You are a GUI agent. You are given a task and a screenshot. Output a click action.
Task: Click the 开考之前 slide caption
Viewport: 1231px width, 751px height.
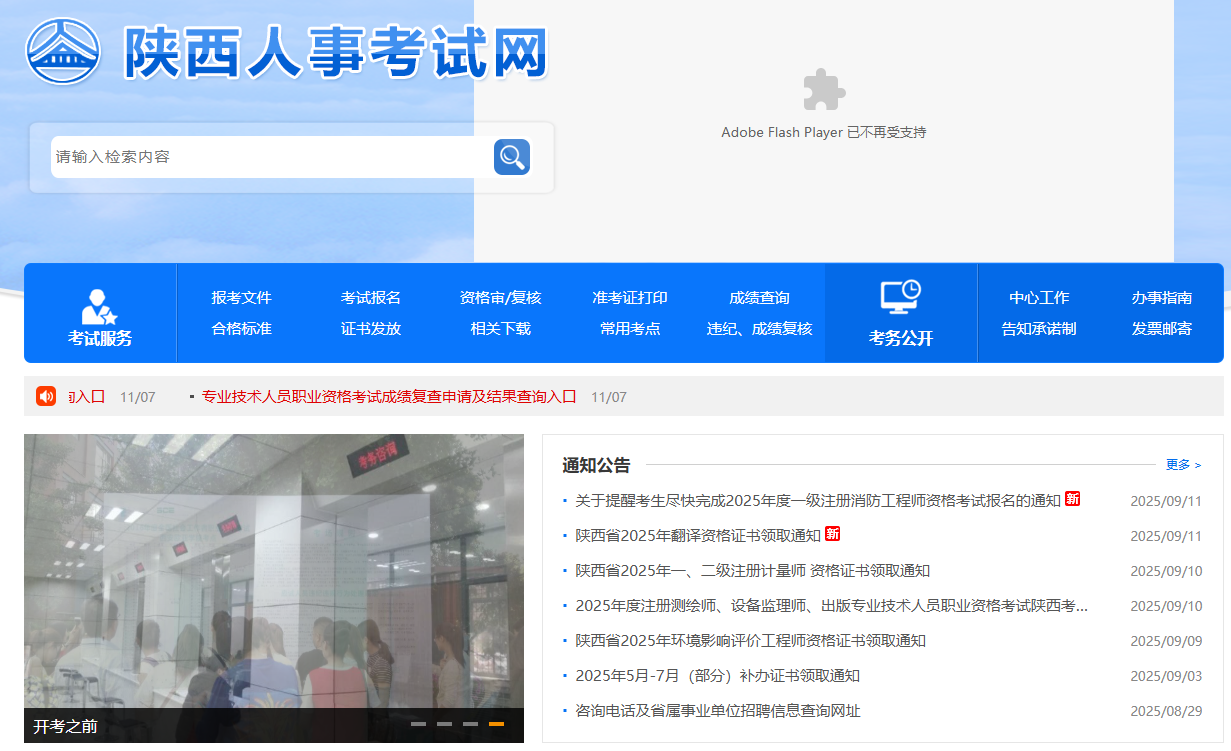65,727
